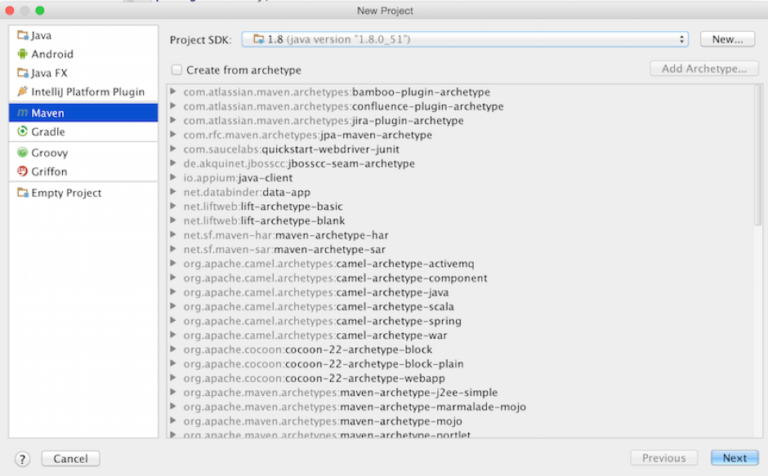Select the Java FX icon in sidebar
This screenshot has height=476, width=768.
click(22, 73)
